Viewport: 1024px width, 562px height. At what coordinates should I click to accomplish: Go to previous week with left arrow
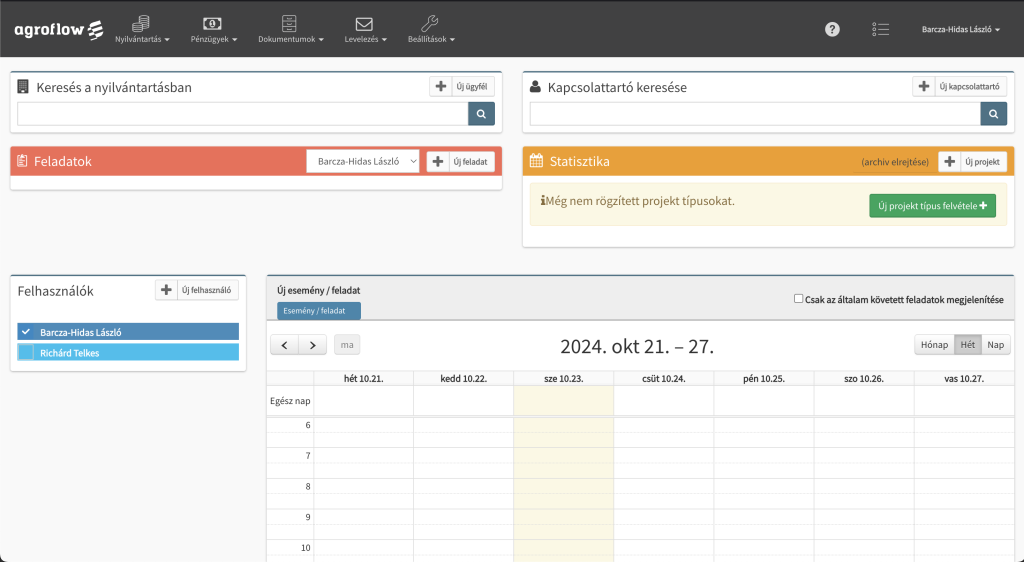click(285, 345)
